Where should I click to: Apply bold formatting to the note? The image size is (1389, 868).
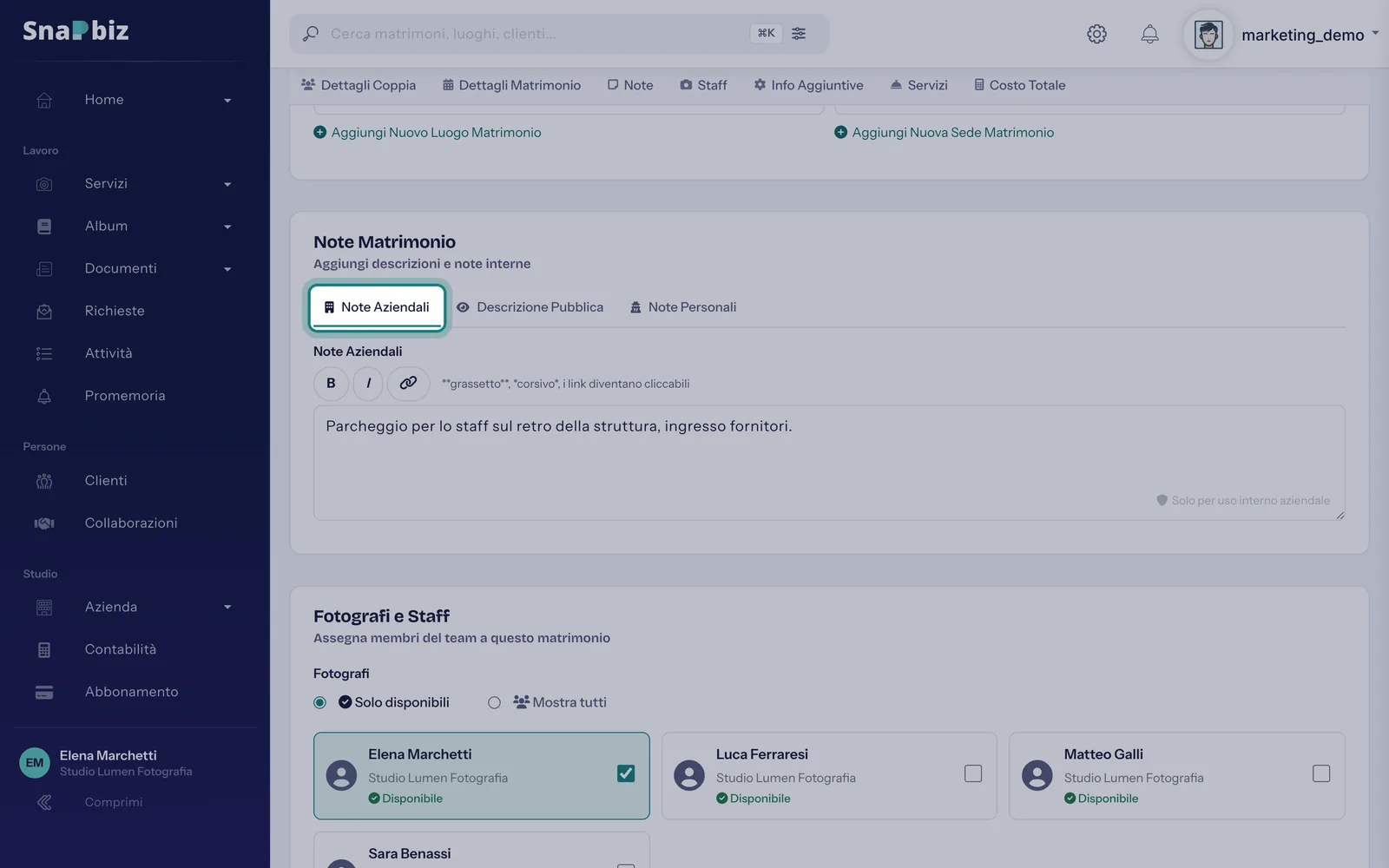tap(331, 383)
